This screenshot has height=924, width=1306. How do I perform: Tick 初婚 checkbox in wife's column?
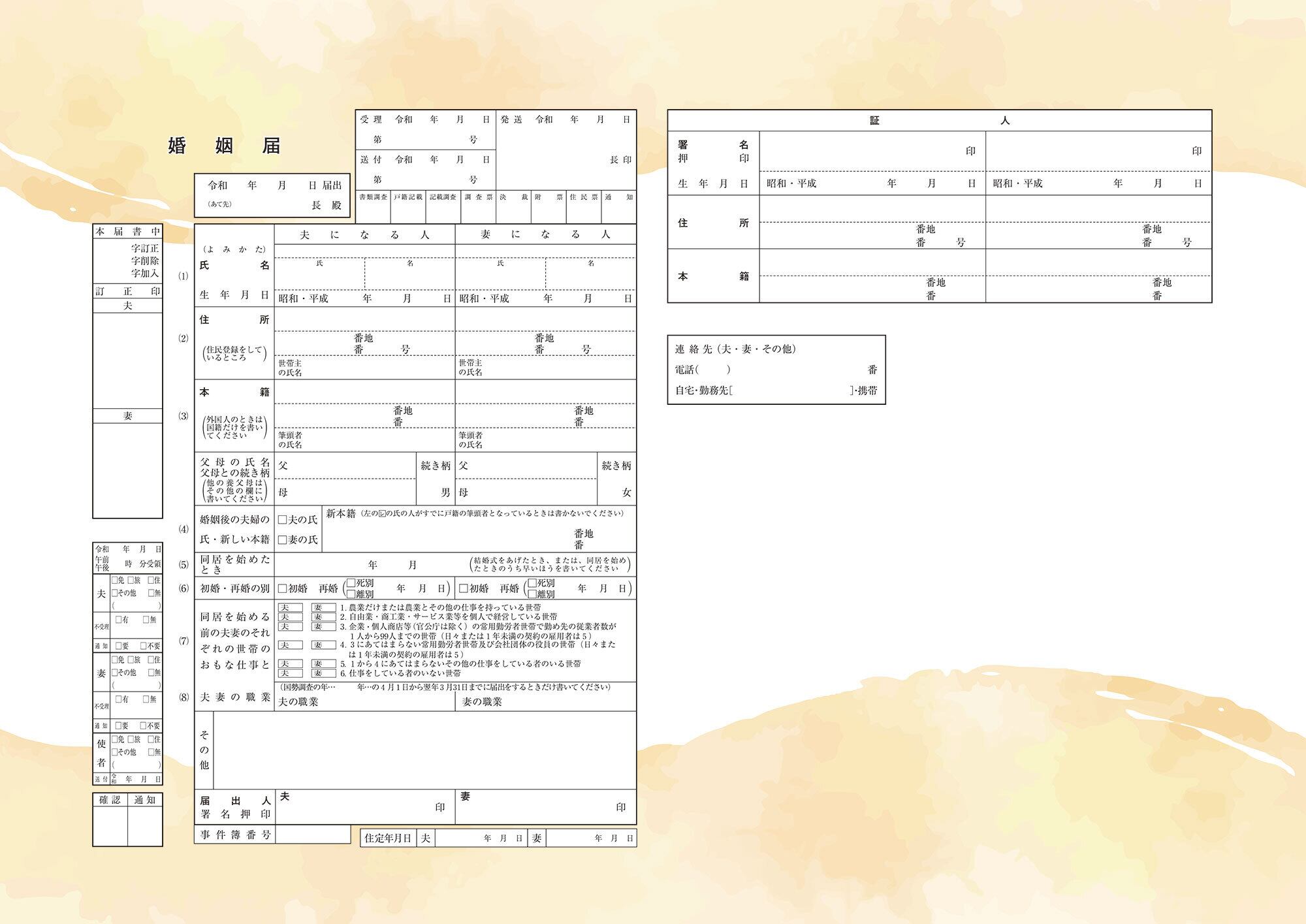click(464, 588)
